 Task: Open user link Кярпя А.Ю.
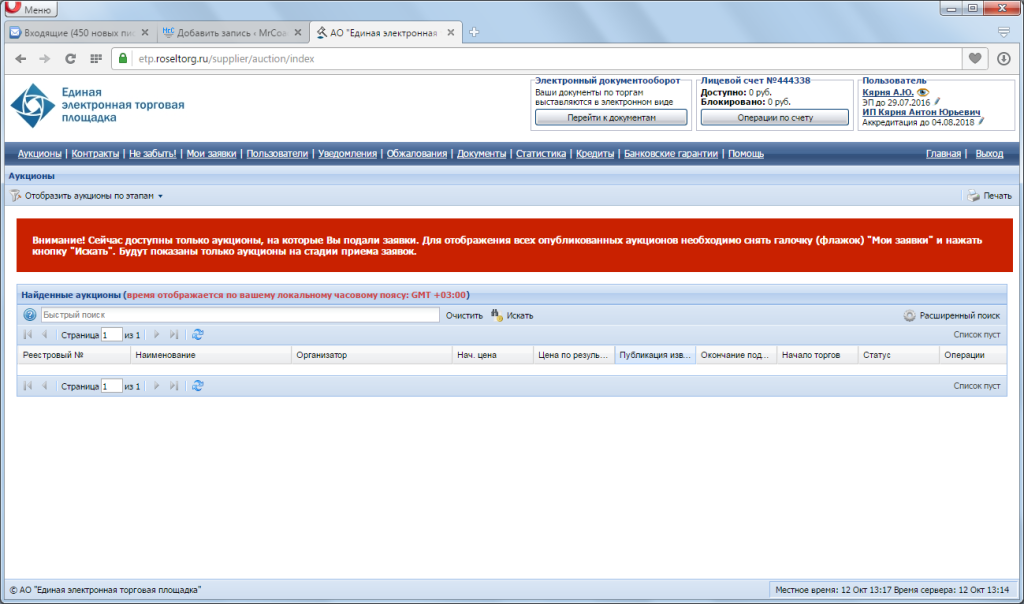pyautogui.click(x=888, y=92)
